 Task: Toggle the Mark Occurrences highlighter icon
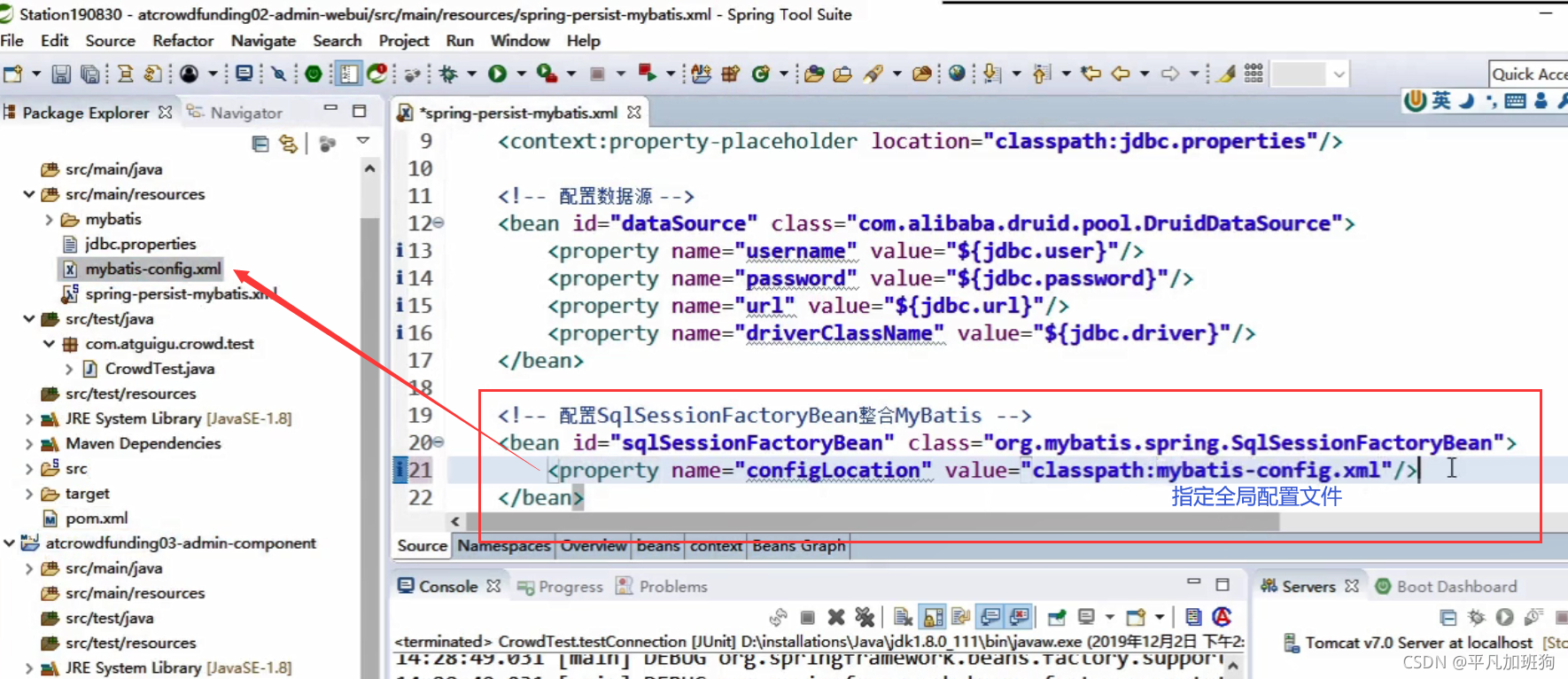click(x=1226, y=74)
